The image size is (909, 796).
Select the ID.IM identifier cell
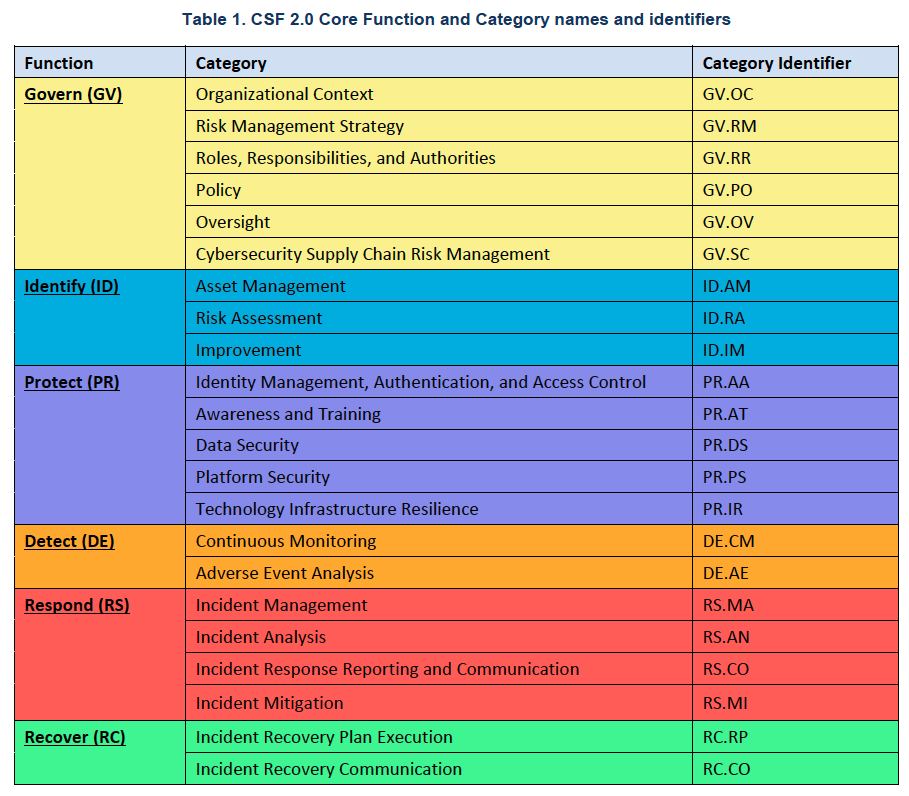tap(795, 350)
